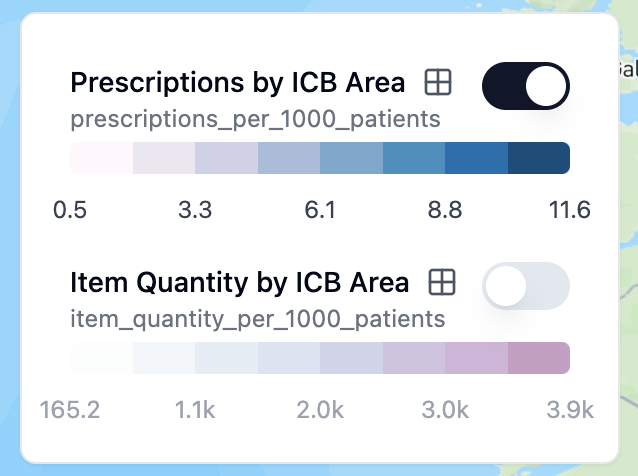Click the lightest swatch in Prescriptions legend
Image resolution: width=638 pixels, height=476 pixels.
pos(101,158)
